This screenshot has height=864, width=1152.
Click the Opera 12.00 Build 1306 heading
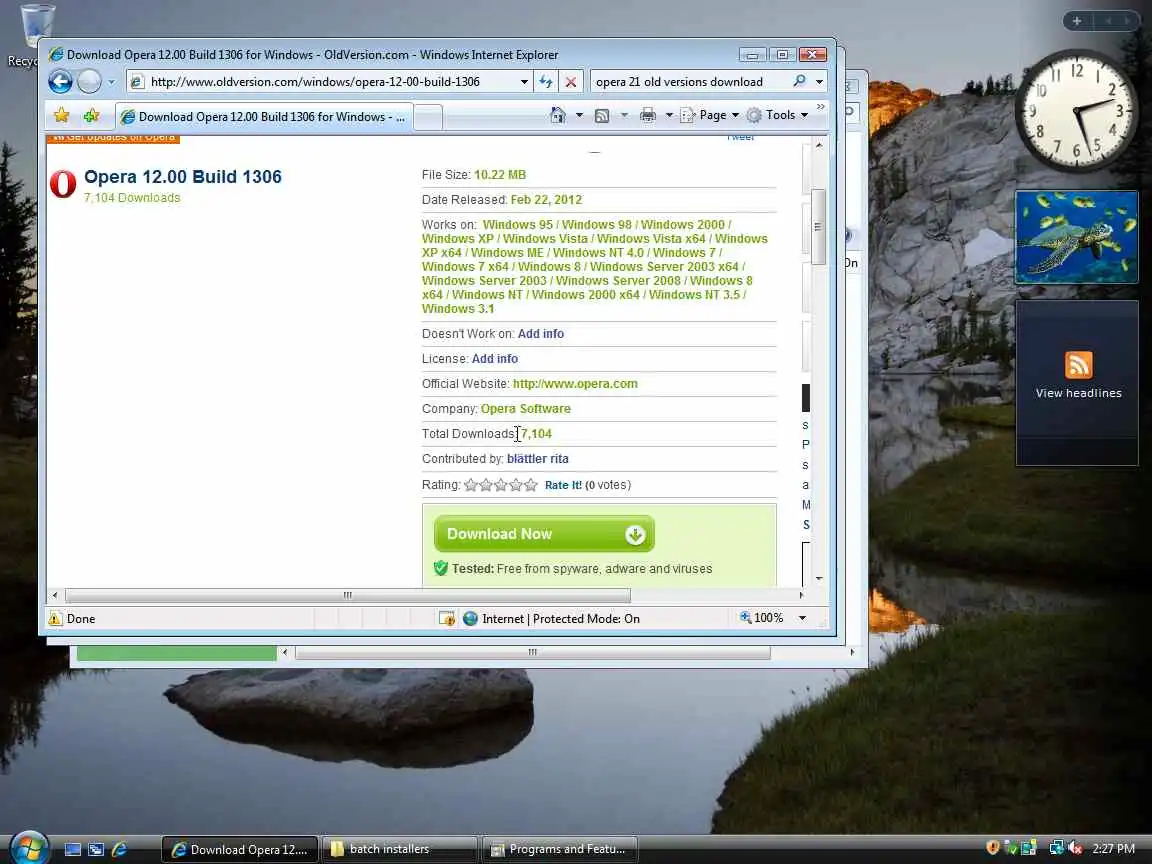tap(183, 176)
